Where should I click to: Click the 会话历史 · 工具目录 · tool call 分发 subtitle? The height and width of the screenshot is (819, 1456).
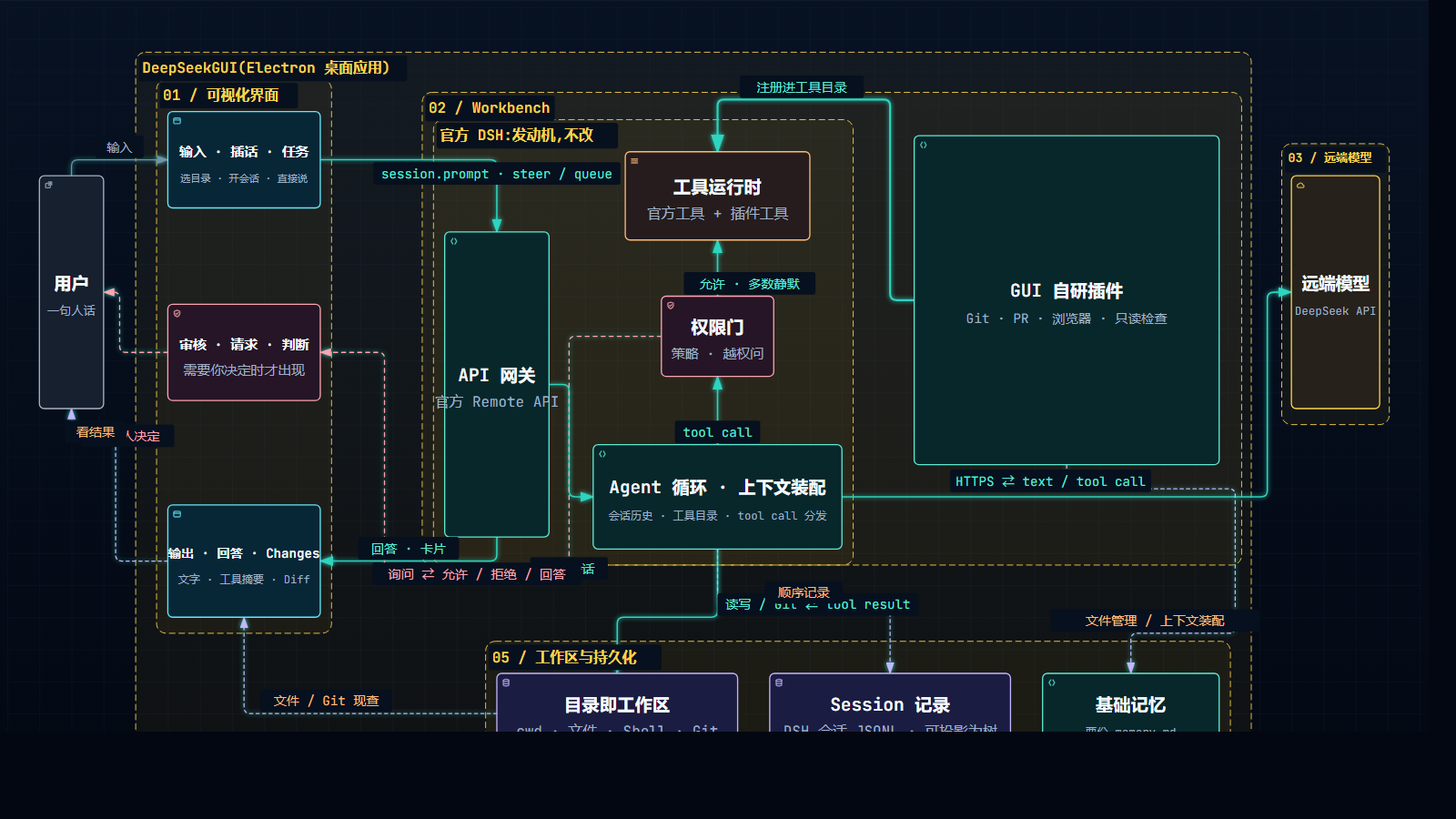717,515
